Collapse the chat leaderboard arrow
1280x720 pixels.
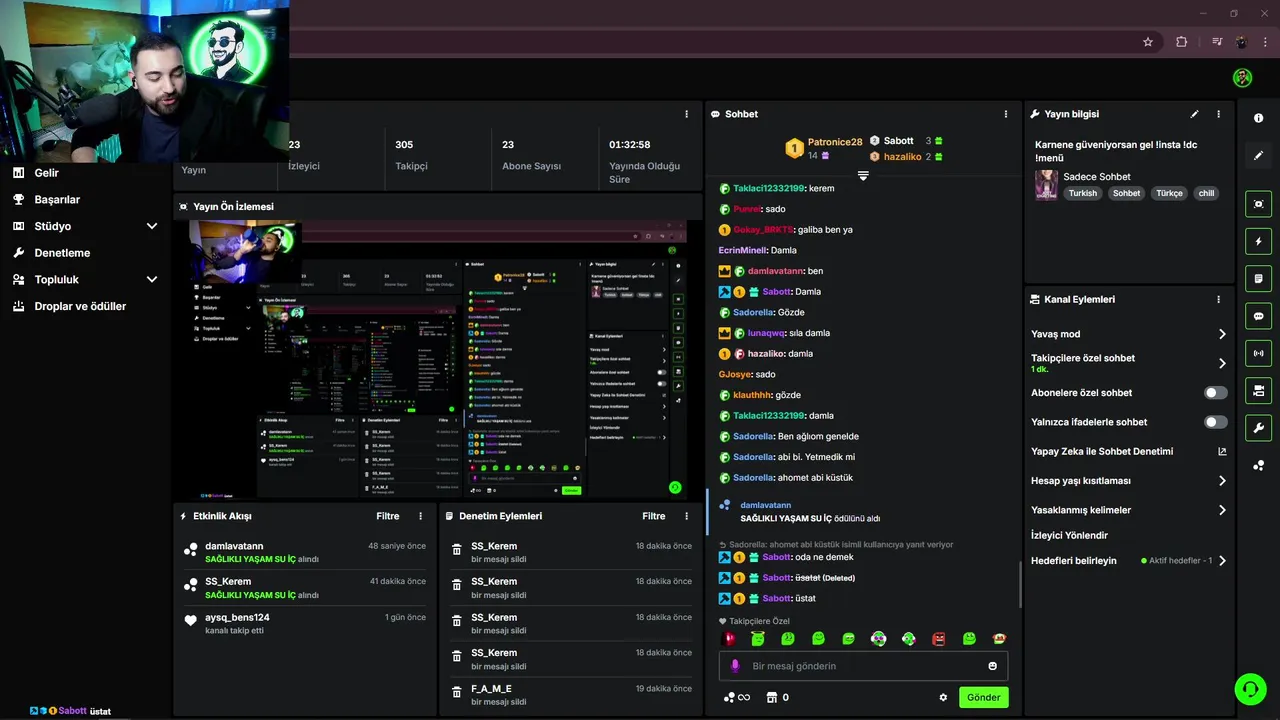tap(863, 176)
